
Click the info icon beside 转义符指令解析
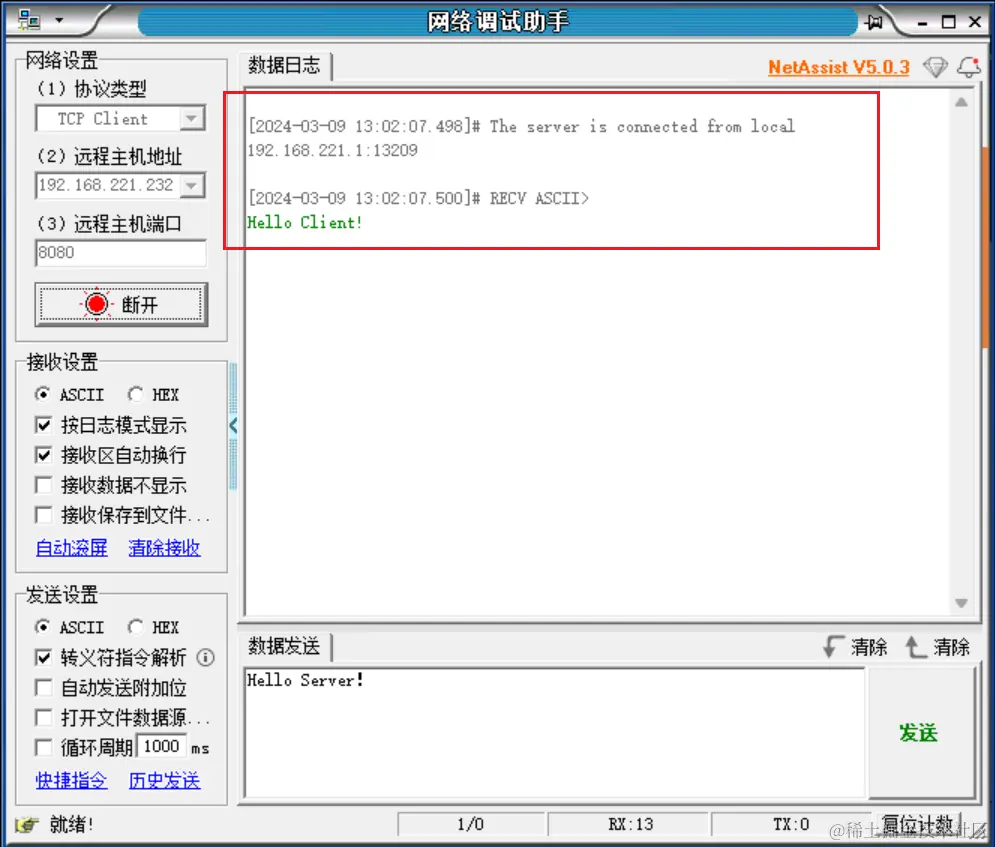(x=205, y=657)
